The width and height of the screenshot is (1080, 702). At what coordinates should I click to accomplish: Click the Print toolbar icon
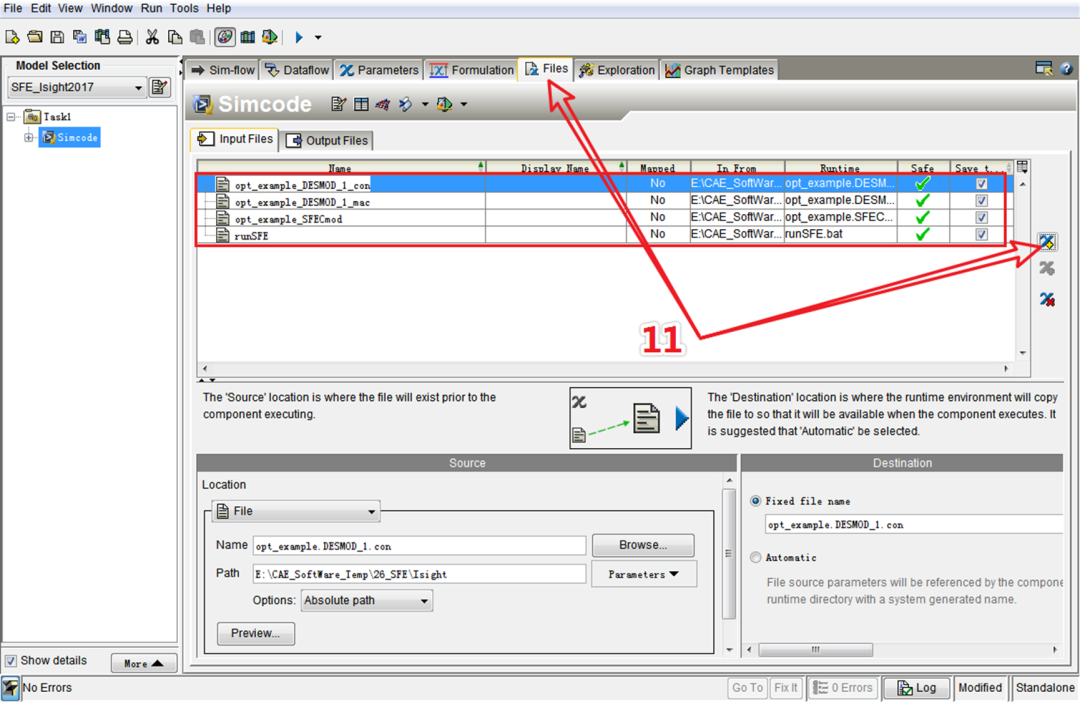[x=125, y=37]
